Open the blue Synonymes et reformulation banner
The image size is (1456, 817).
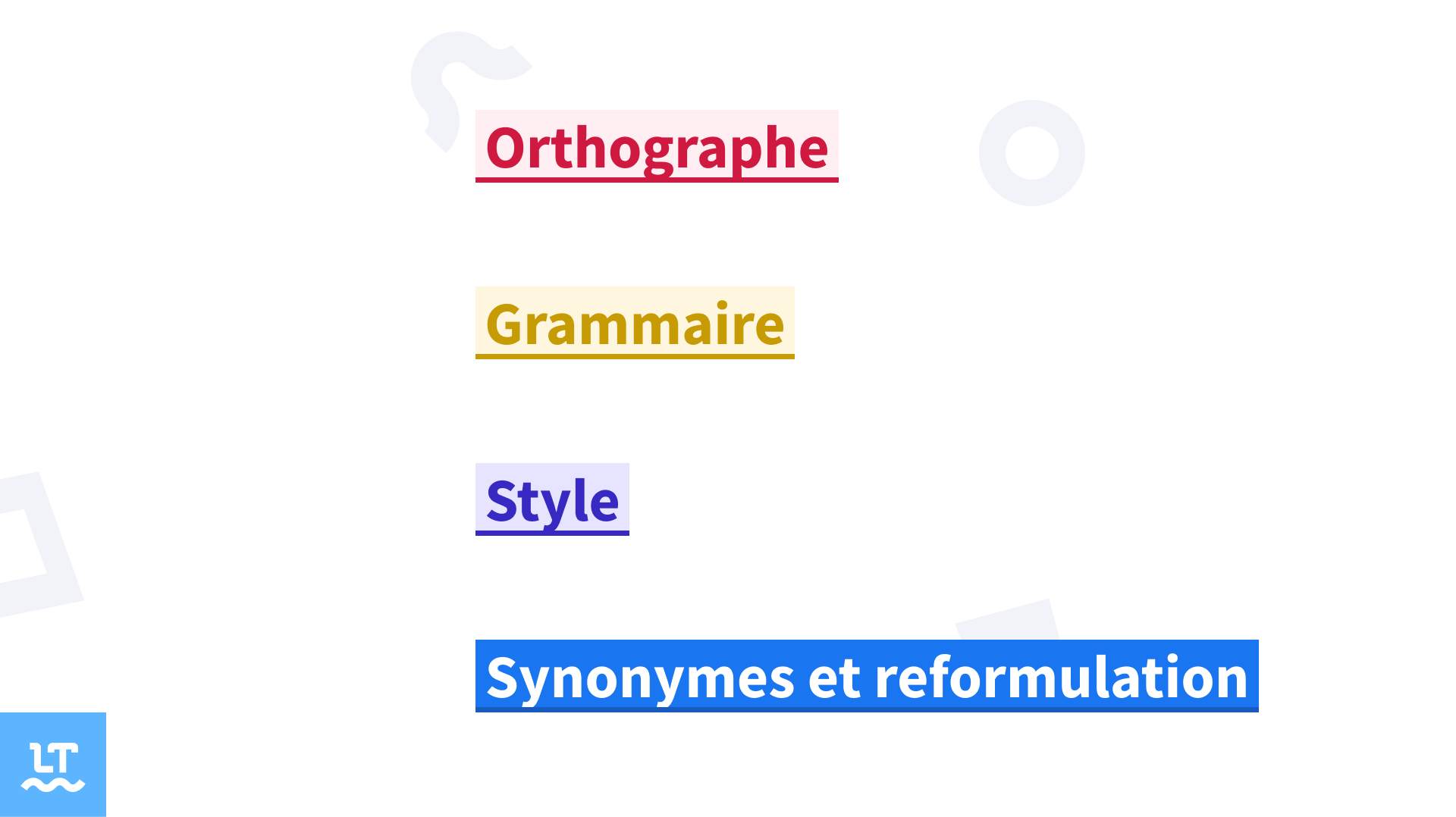click(867, 676)
